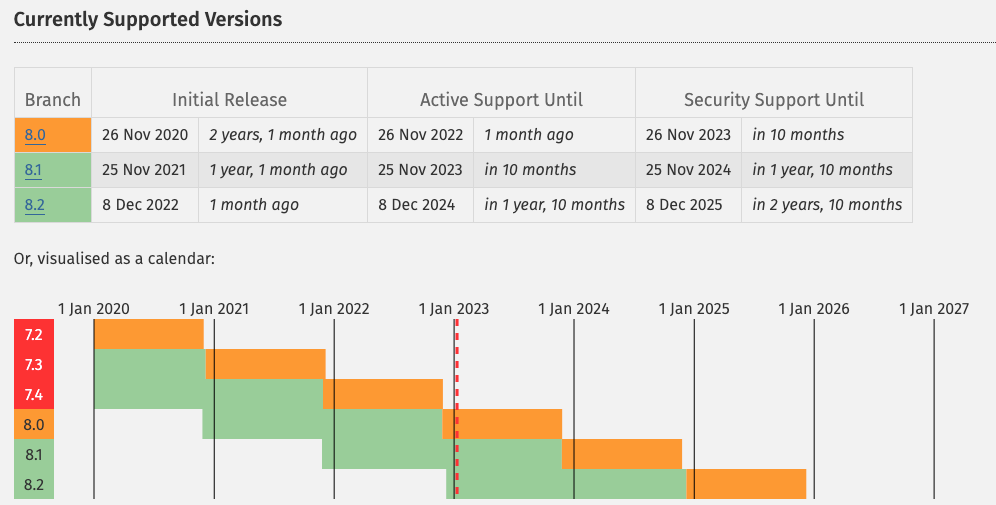
Task: Select the green 8.2 calendar label
Action: pyautogui.click(x=34, y=484)
